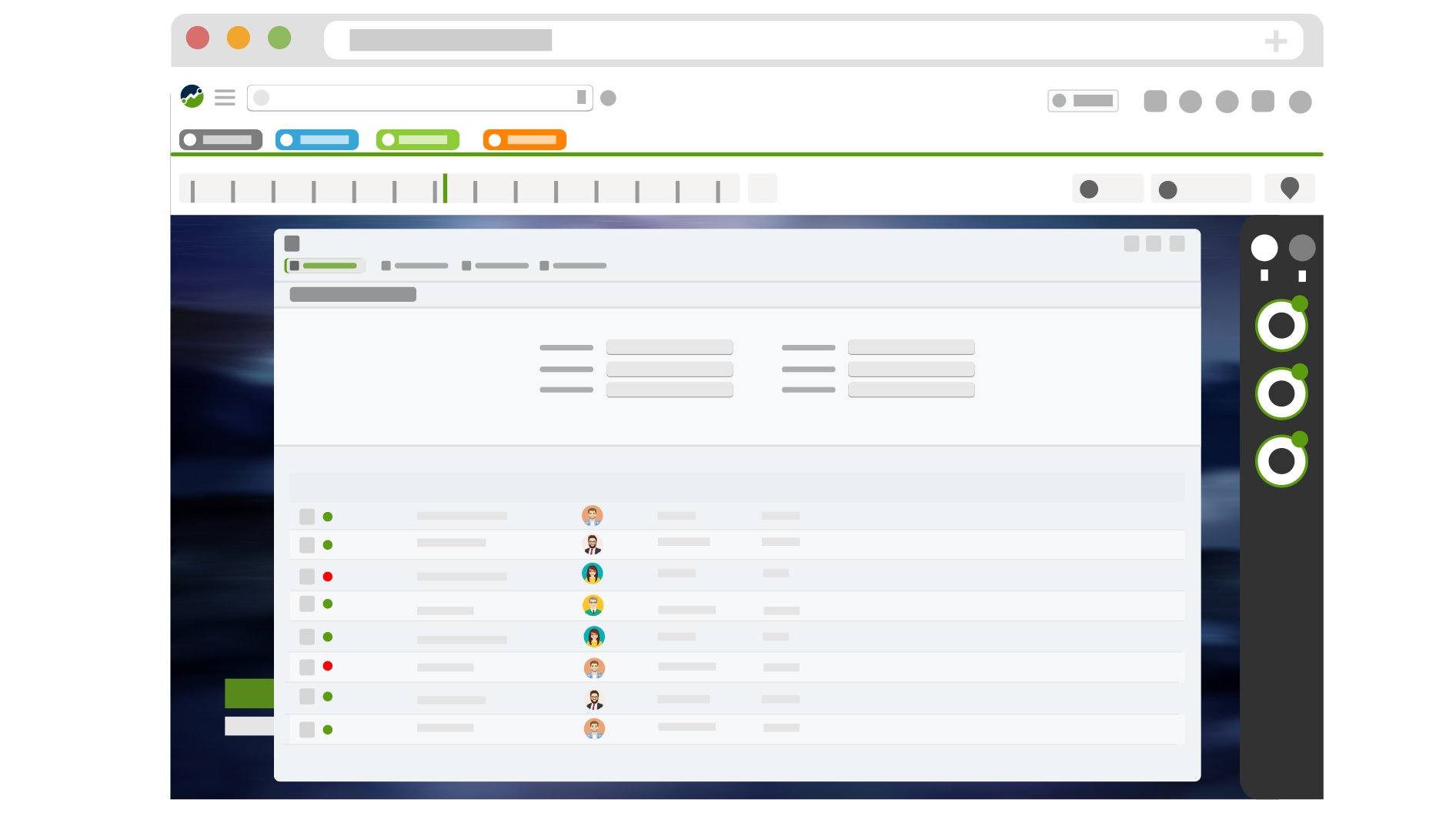The height and width of the screenshot is (813, 1456).
Task: Click the browser address bar
Action: [813, 40]
